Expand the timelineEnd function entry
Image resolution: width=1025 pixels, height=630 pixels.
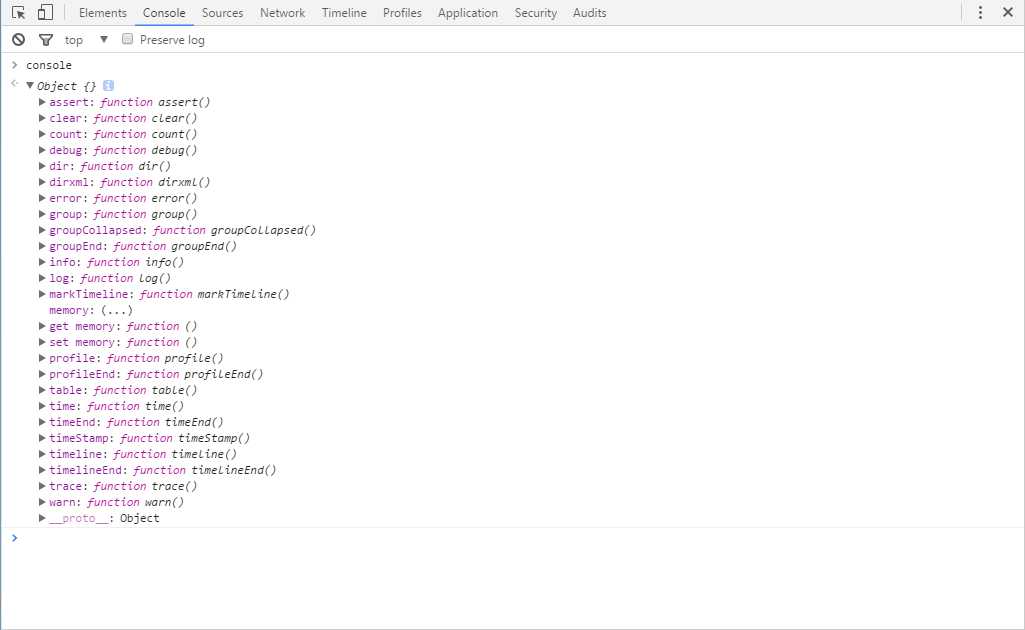42,470
